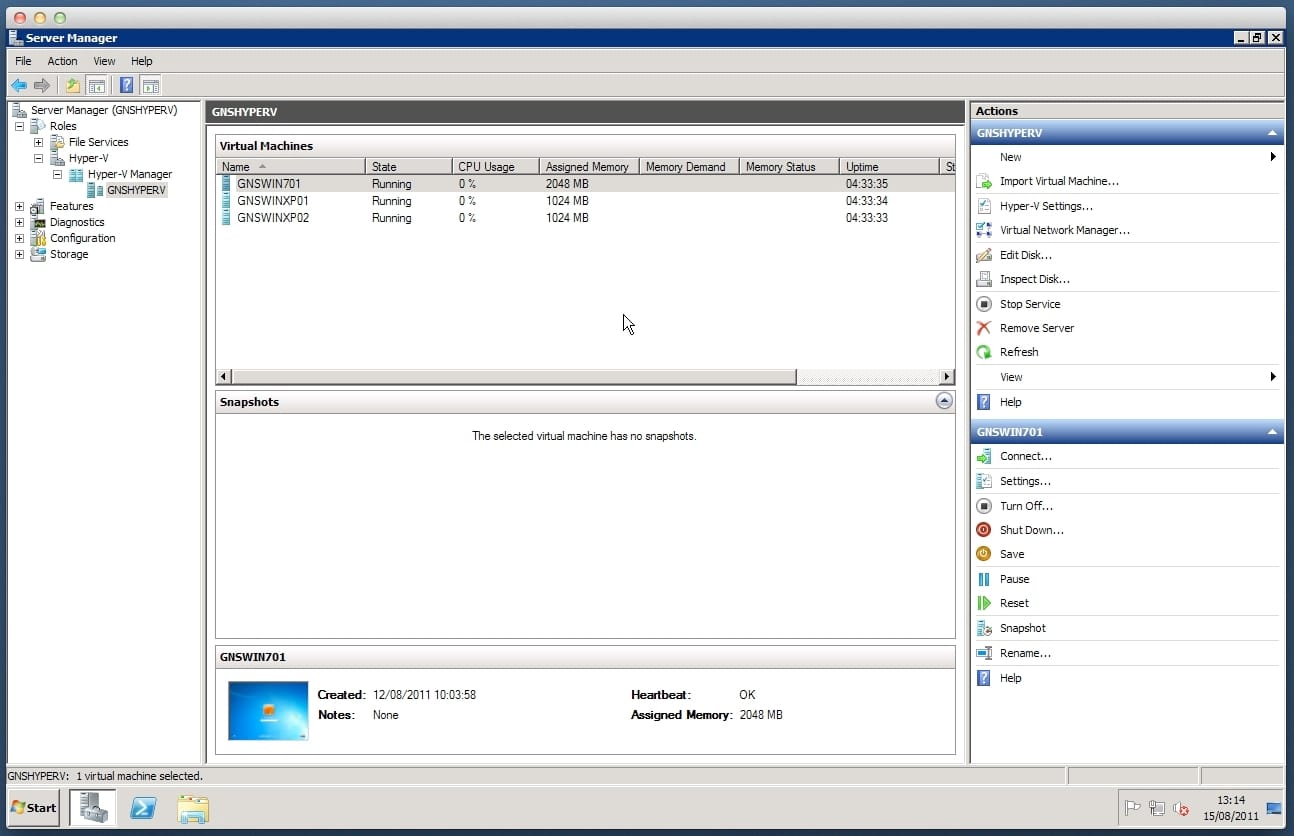Click the blue Help toolbar icon
Viewport: 1294px width, 836px height.
(127, 86)
